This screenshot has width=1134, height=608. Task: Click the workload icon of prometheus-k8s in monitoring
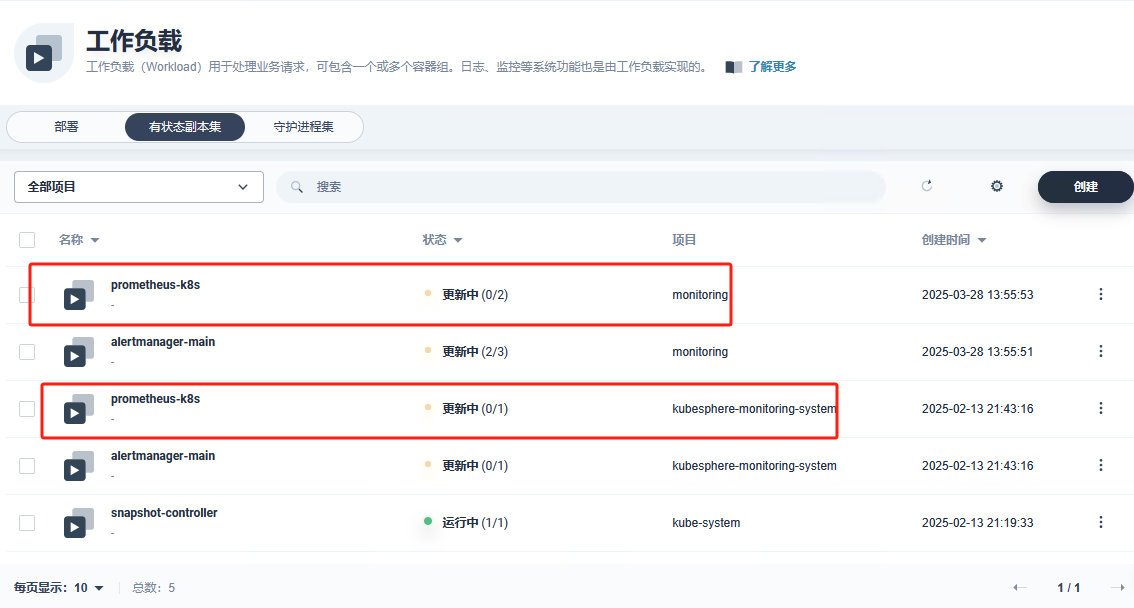pyautogui.click(x=79, y=295)
